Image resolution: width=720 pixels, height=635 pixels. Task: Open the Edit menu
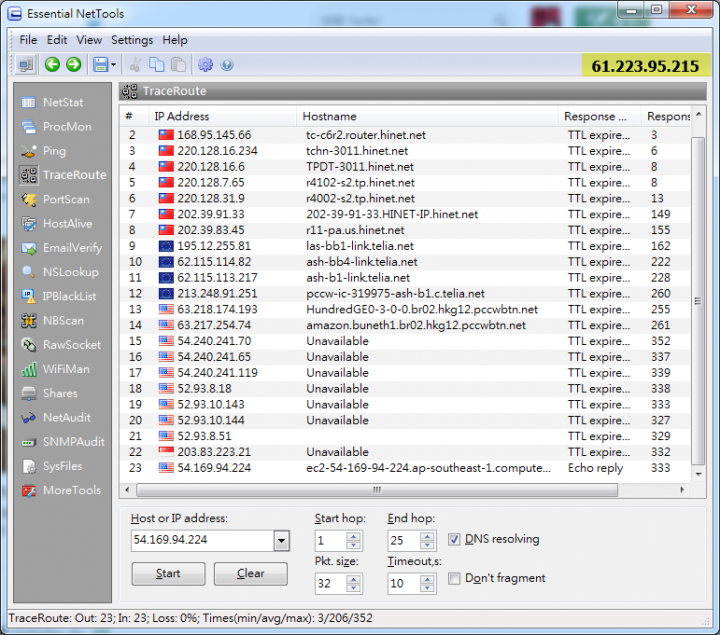[57, 40]
